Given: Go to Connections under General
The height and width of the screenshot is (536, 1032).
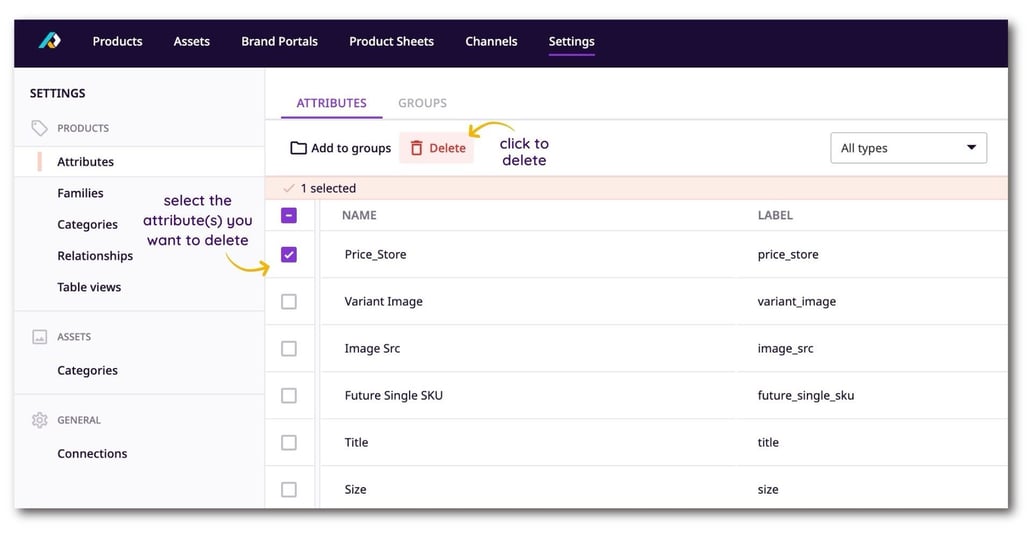Looking at the screenshot, I should 92,453.
